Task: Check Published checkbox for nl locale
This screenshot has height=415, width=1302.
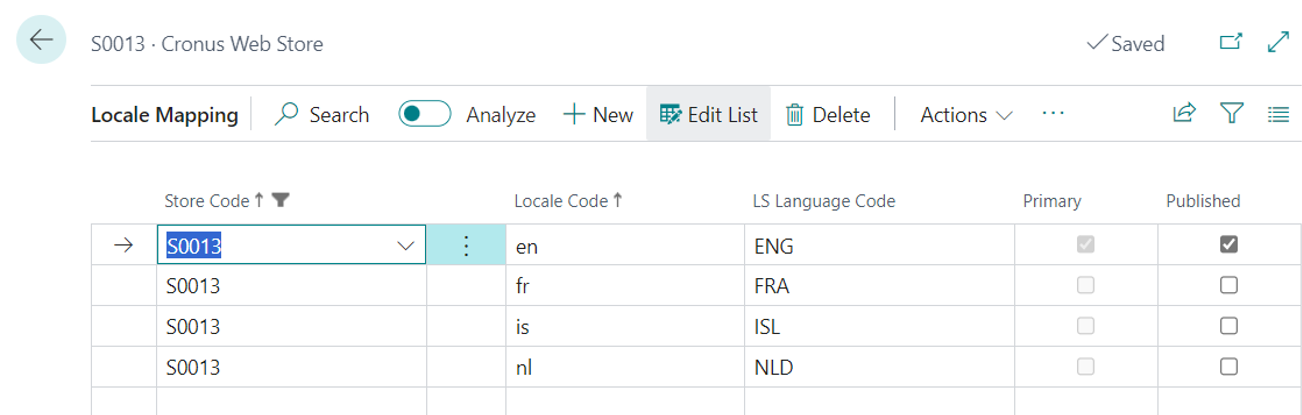Action: [x=1228, y=367]
